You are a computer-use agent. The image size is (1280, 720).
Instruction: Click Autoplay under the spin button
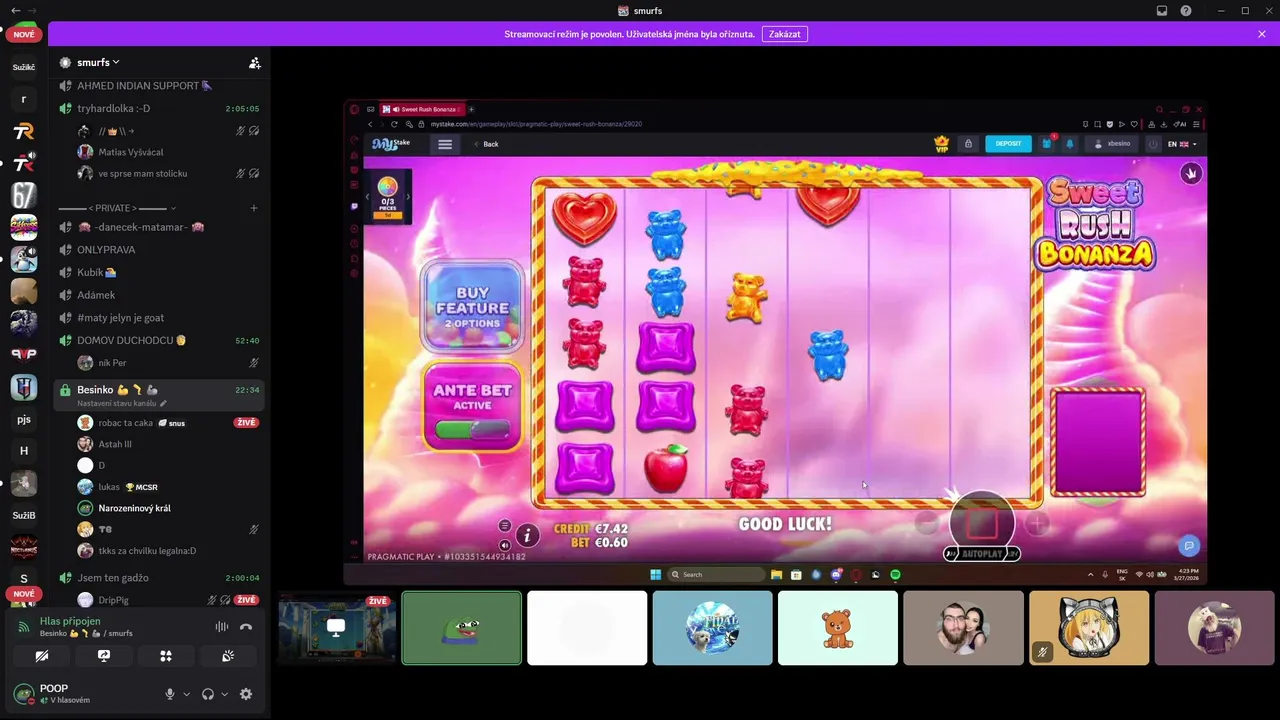click(x=982, y=553)
